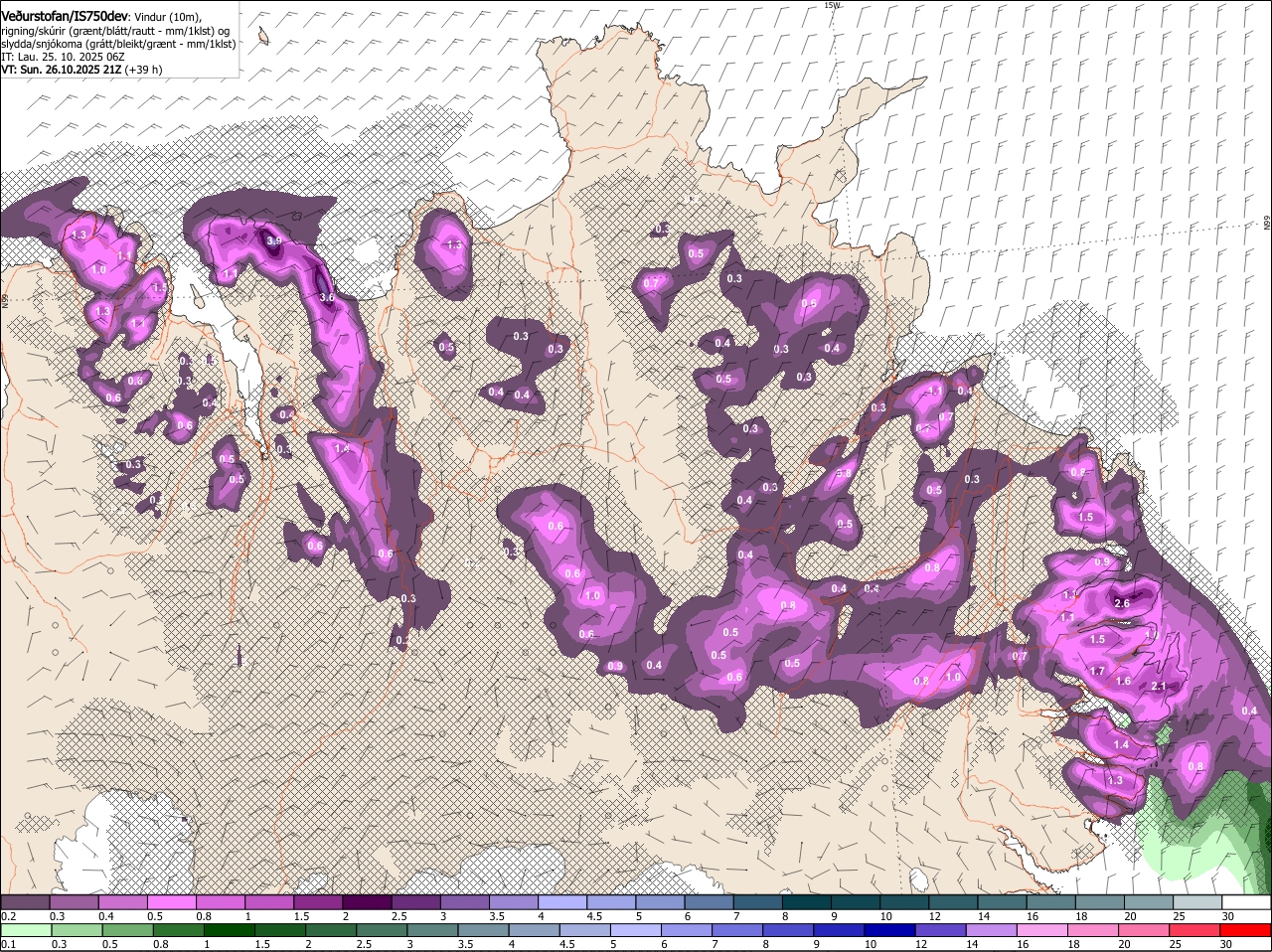Select the upper scale swatch starting at 0.2
The height and width of the screenshot is (952, 1272).
(x=25, y=902)
